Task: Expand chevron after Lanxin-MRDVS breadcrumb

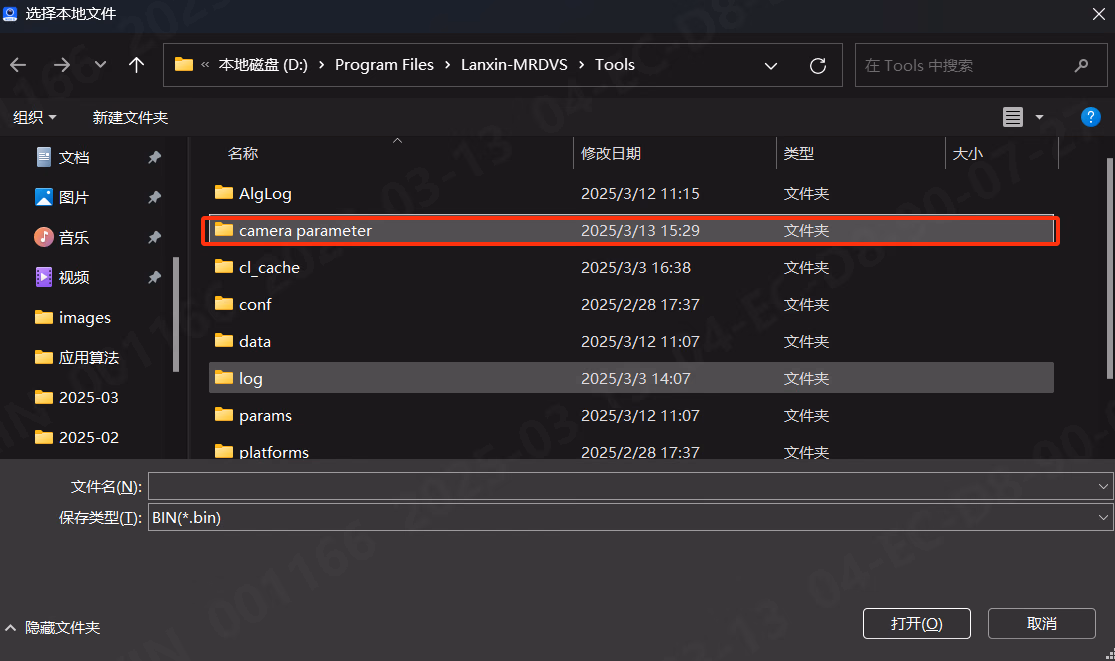Action: click(582, 65)
